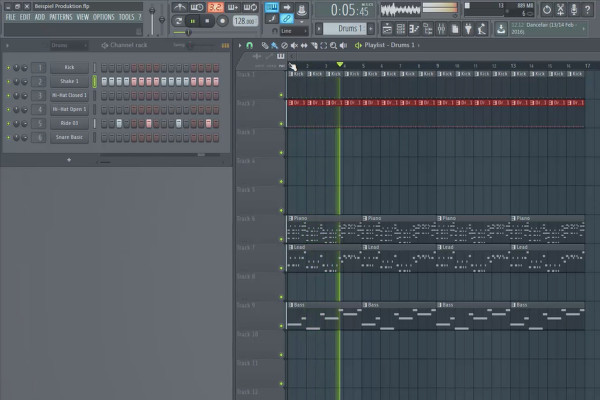
Task: Mute the Kick channel green LED
Action: pyautogui.click(x=8, y=68)
